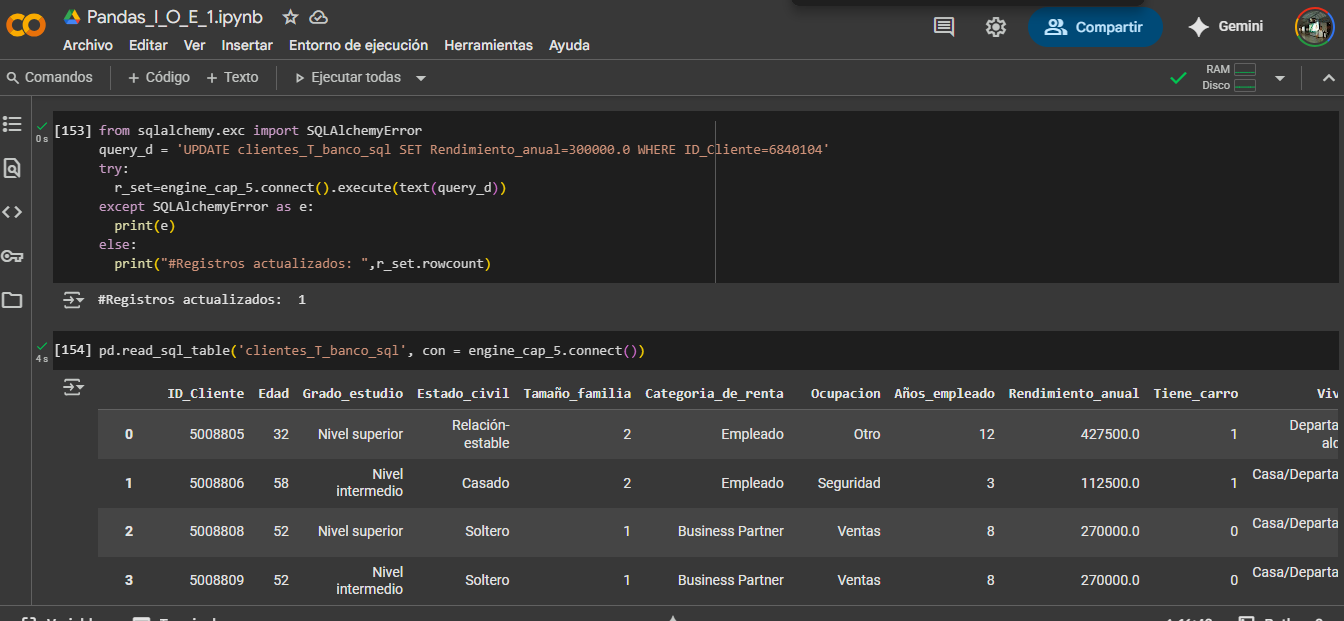
Task: Add a new Código cell
Action: click(158, 77)
